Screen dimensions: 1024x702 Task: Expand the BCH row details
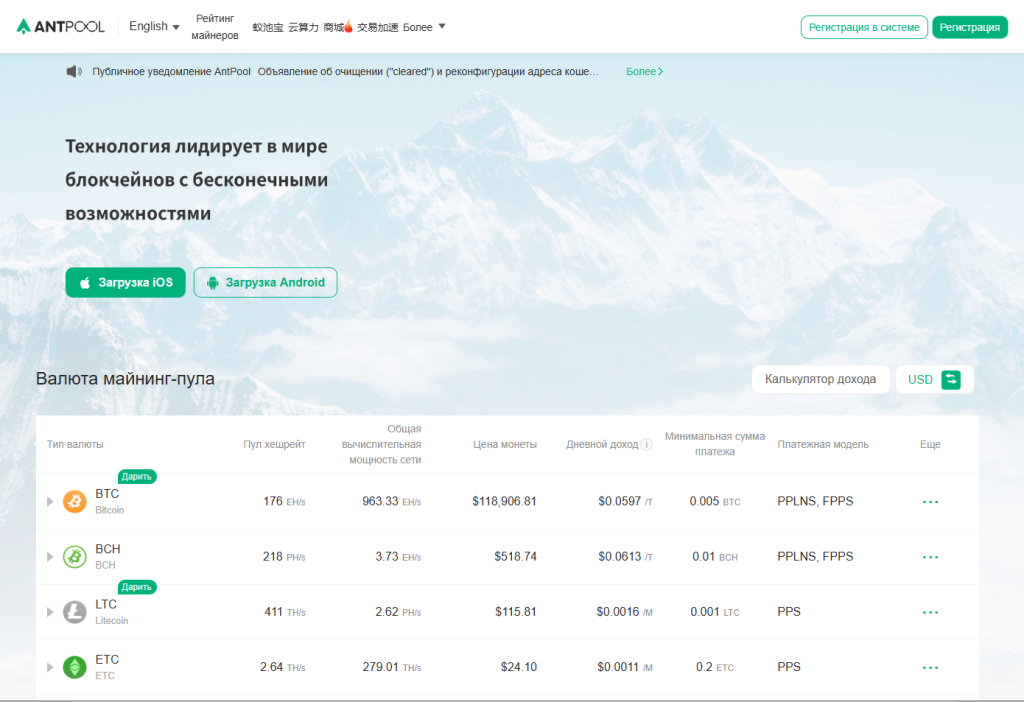(x=50, y=557)
